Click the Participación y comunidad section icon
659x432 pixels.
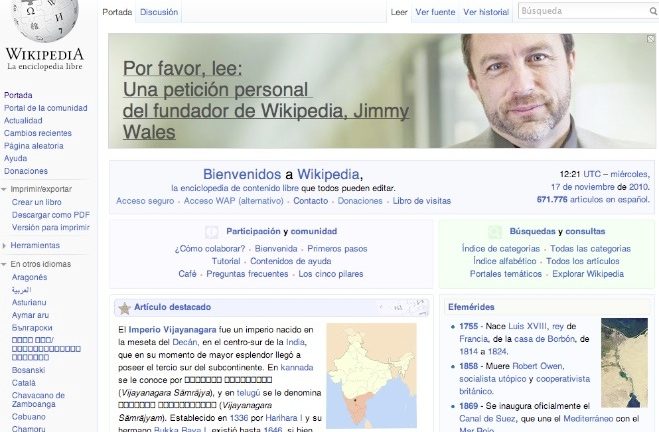coord(211,232)
